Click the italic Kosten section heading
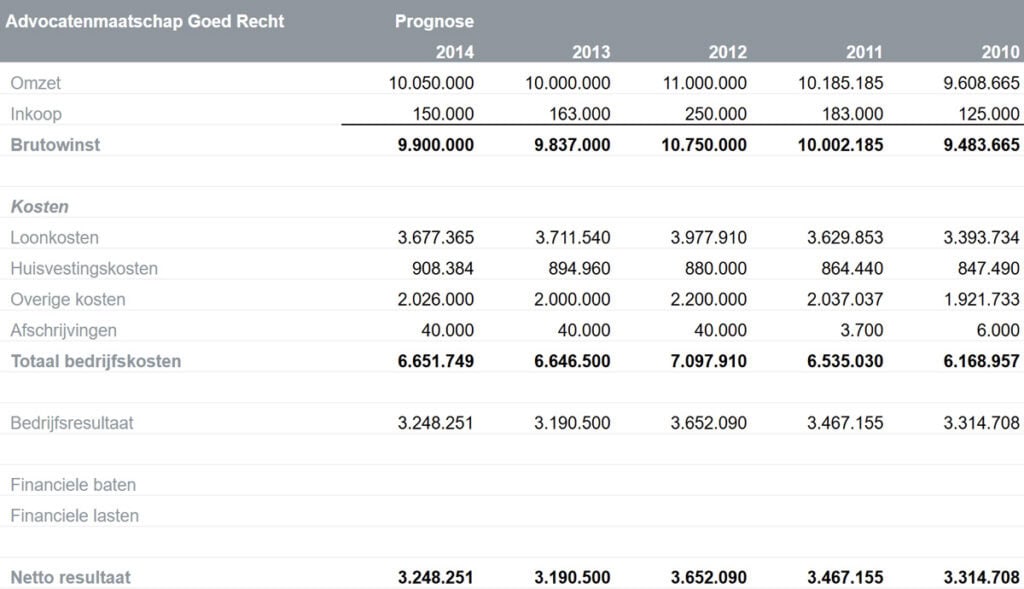1024x589 pixels. coord(39,207)
